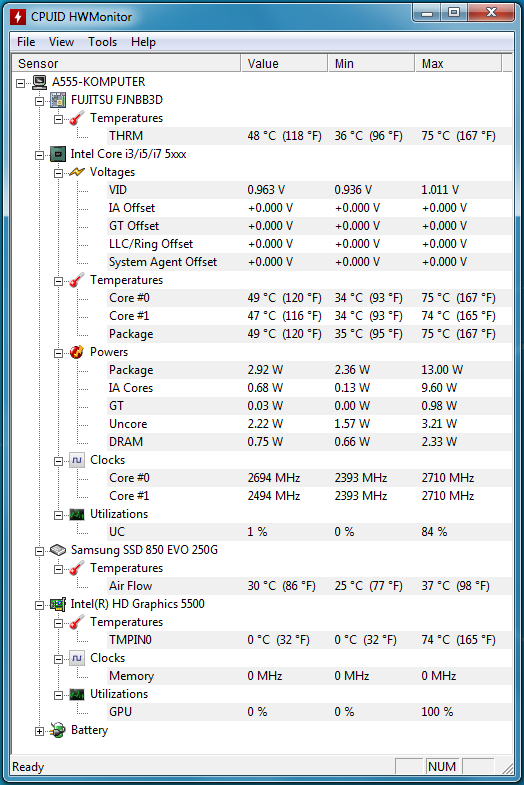Click the CPU Clocks waveform icon
Image resolution: width=524 pixels, height=785 pixels.
[x=77, y=460]
